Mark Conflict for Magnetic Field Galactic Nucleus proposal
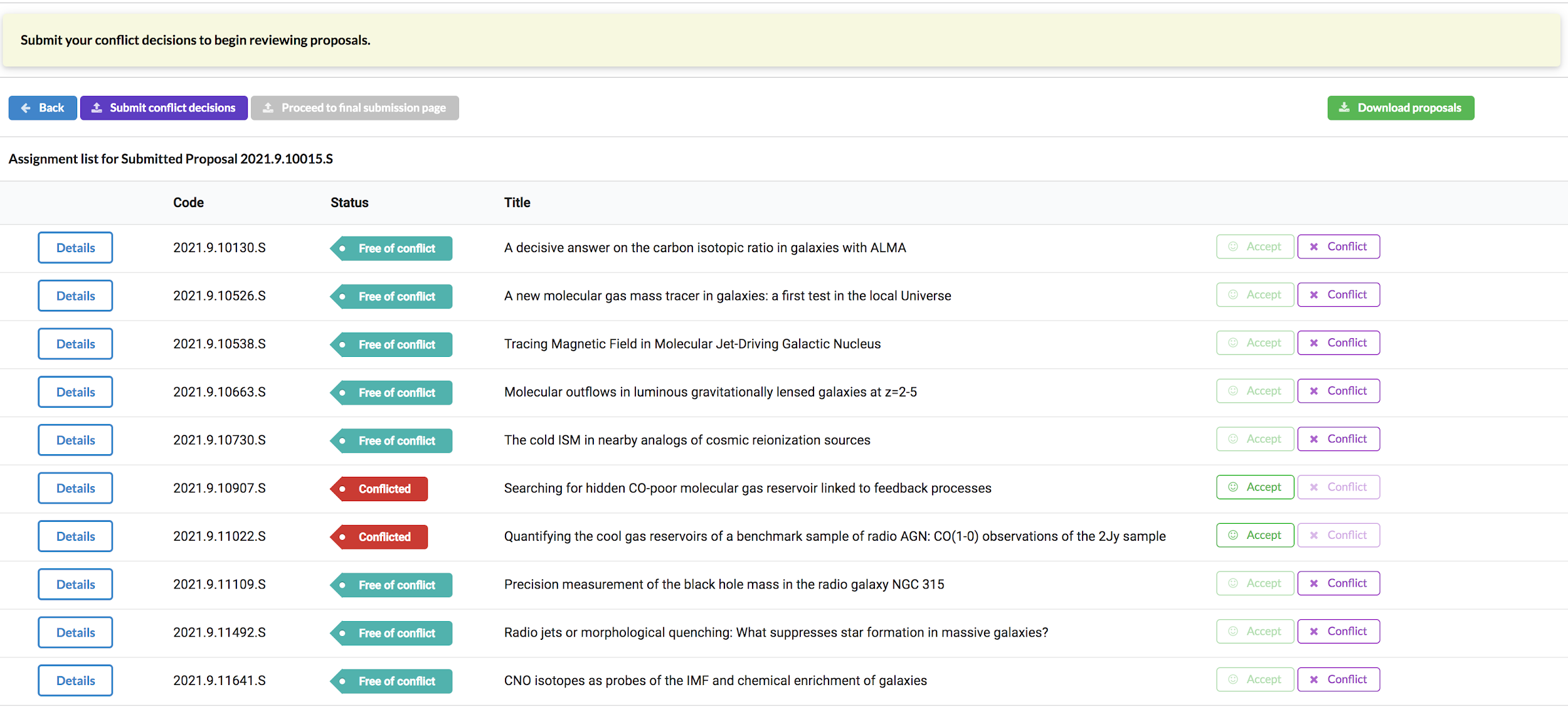The width and height of the screenshot is (1568, 712). (1338, 343)
